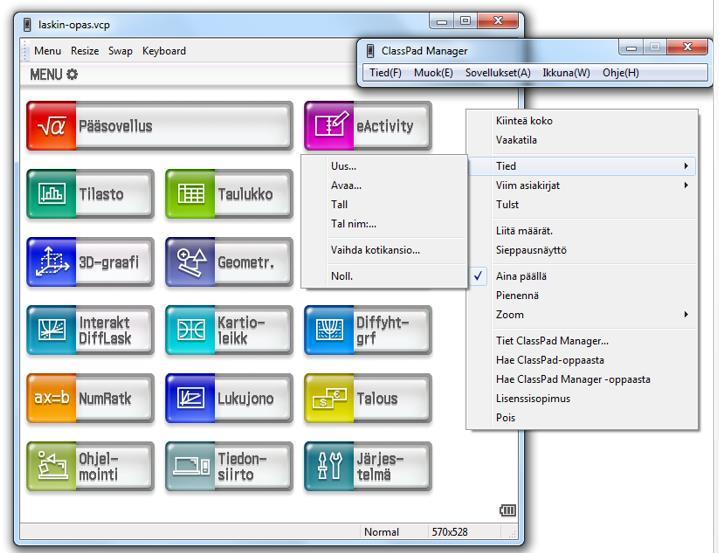
Task: Open Lisenssisopimus license agreement
Action: pyautogui.click(x=582, y=398)
